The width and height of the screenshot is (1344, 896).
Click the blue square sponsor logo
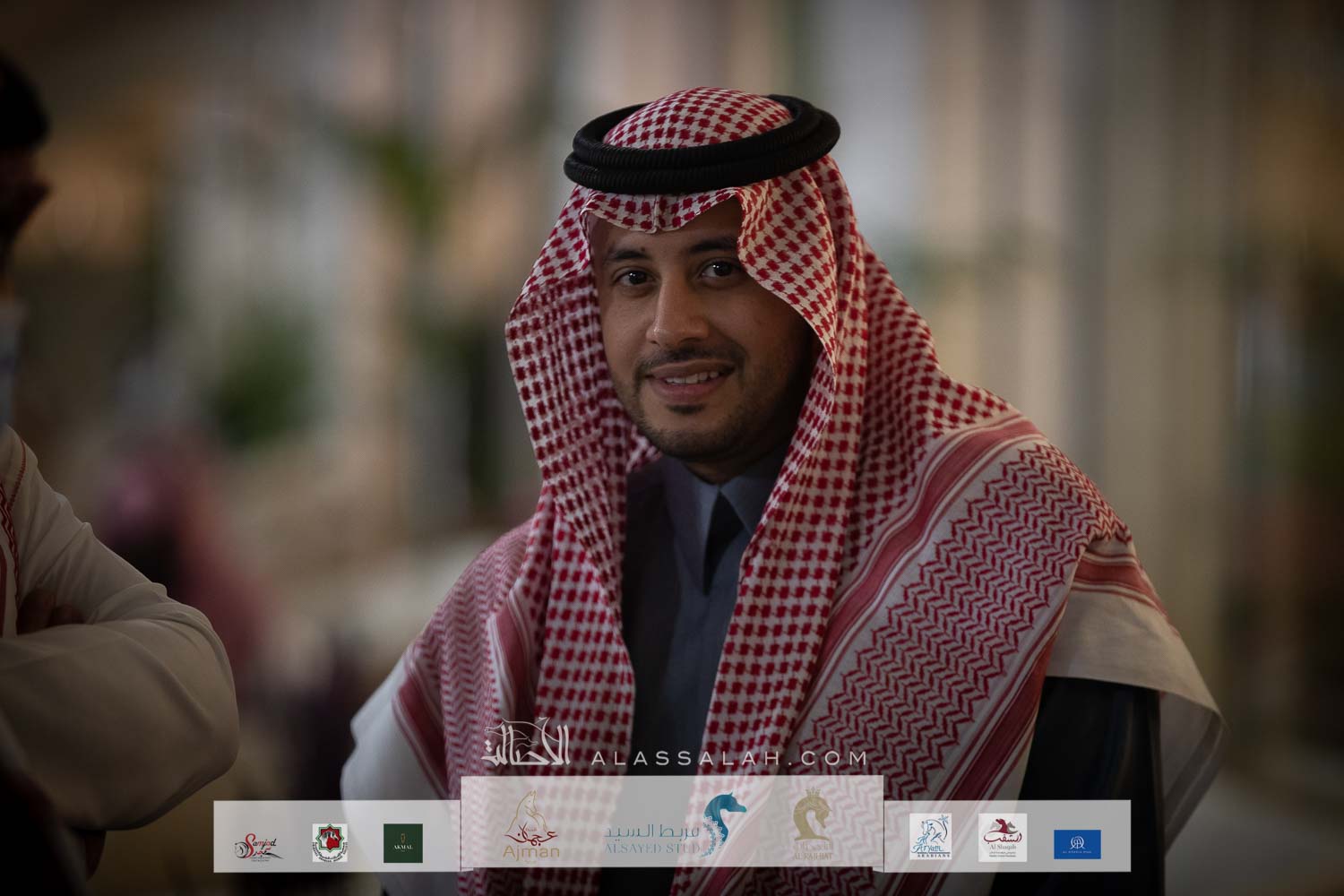[x=1077, y=843]
